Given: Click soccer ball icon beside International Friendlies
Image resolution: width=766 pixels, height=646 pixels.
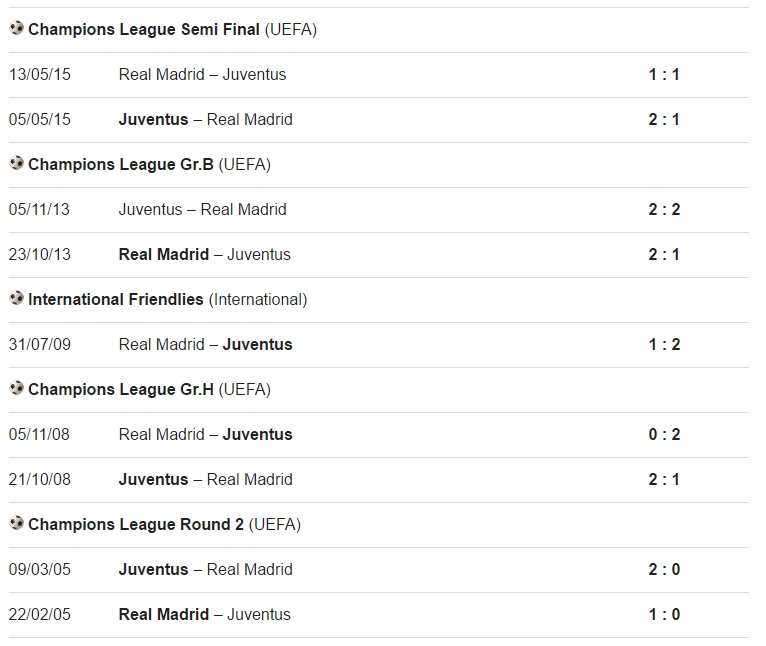Looking at the screenshot, I should tap(16, 298).
